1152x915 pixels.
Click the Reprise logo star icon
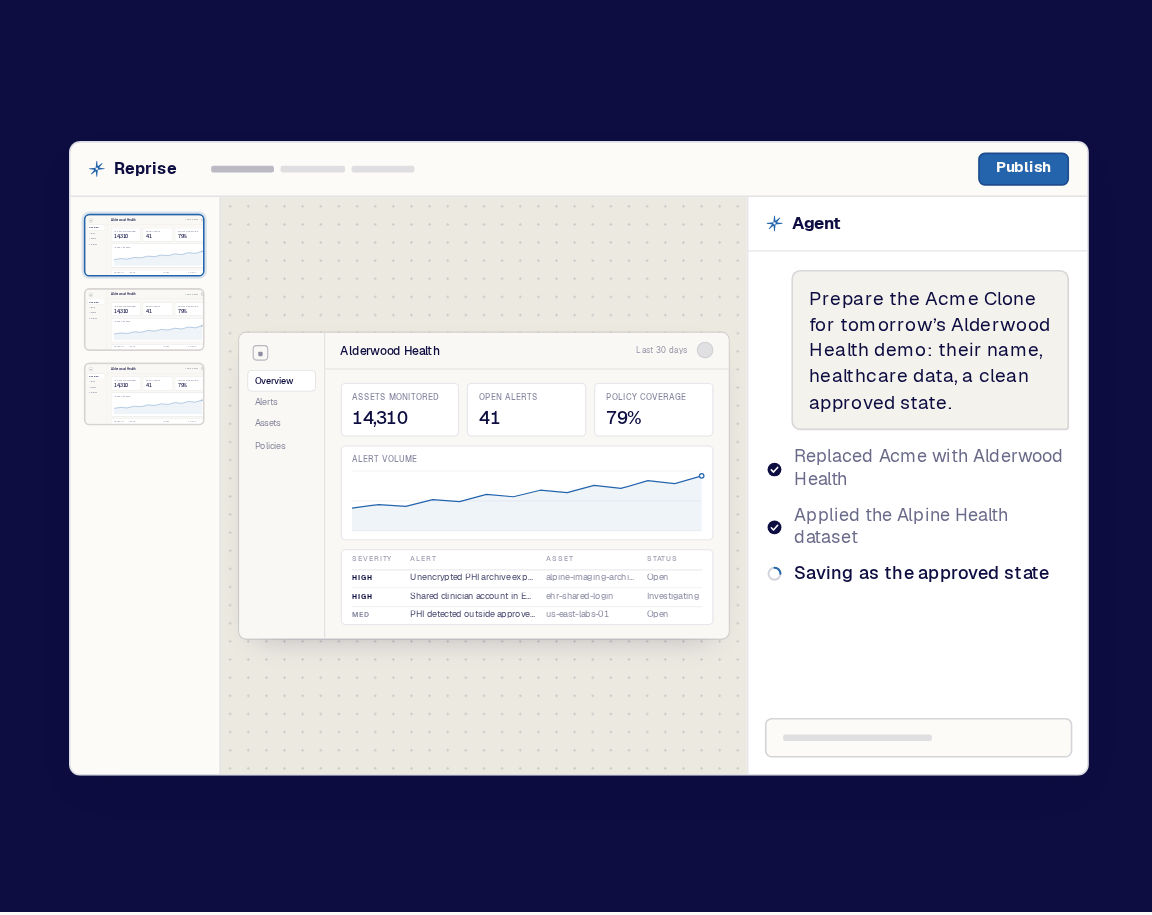pyautogui.click(x=96, y=169)
